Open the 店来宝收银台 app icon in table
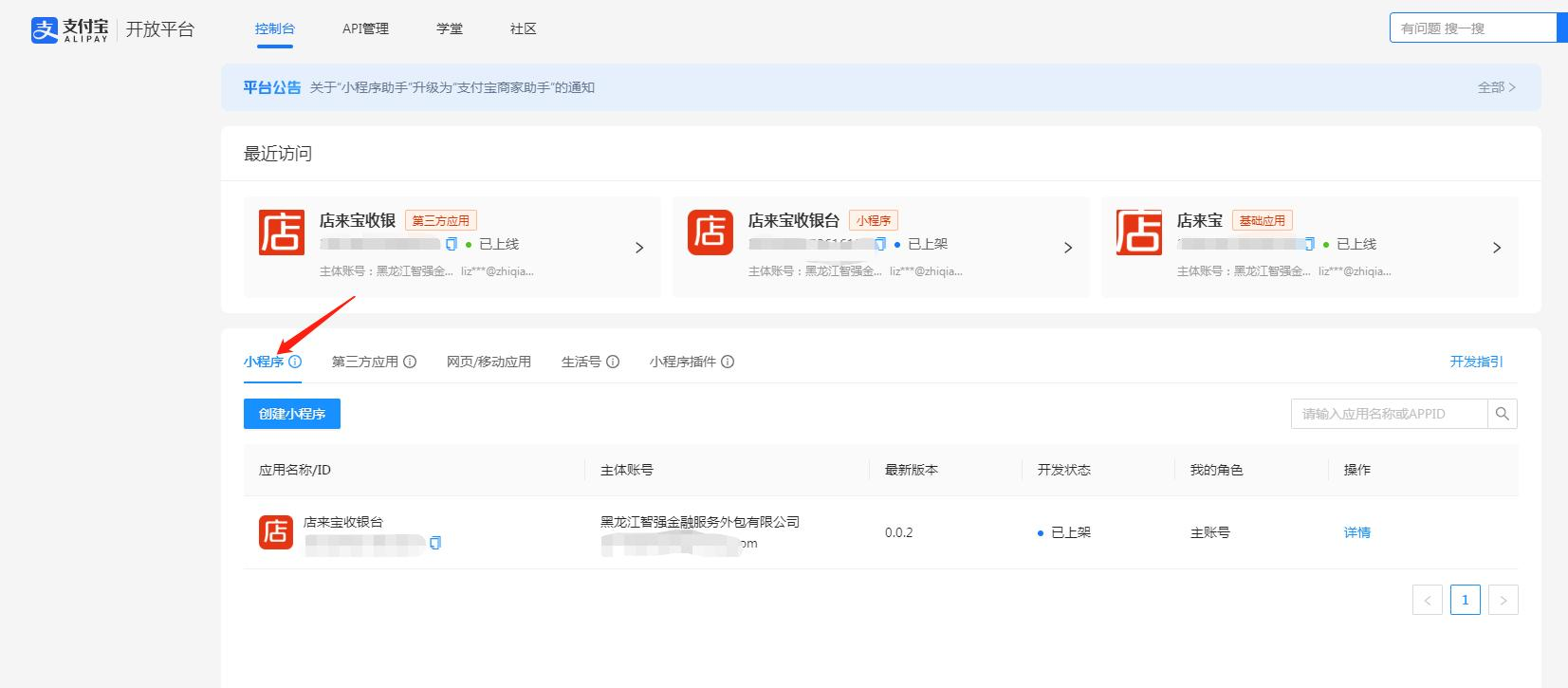 [275, 532]
